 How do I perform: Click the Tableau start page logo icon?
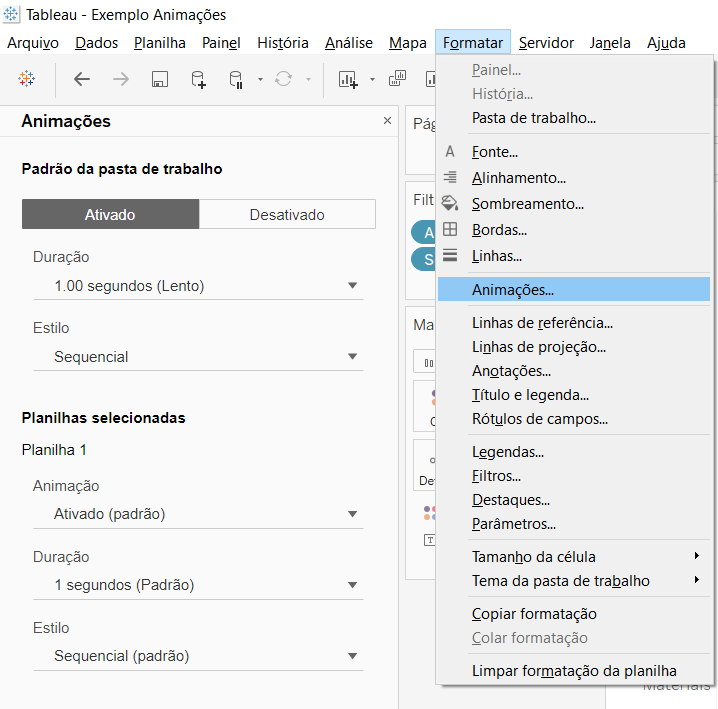(27, 79)
